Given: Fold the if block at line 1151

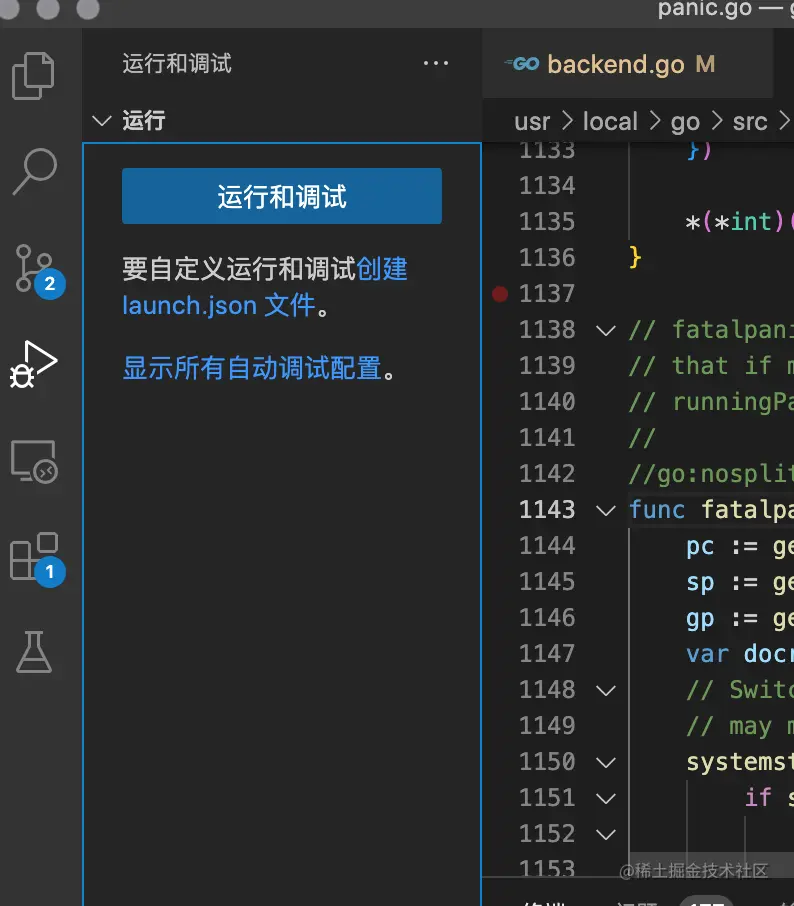Looking at the screenshot, I should pos(606,799).
